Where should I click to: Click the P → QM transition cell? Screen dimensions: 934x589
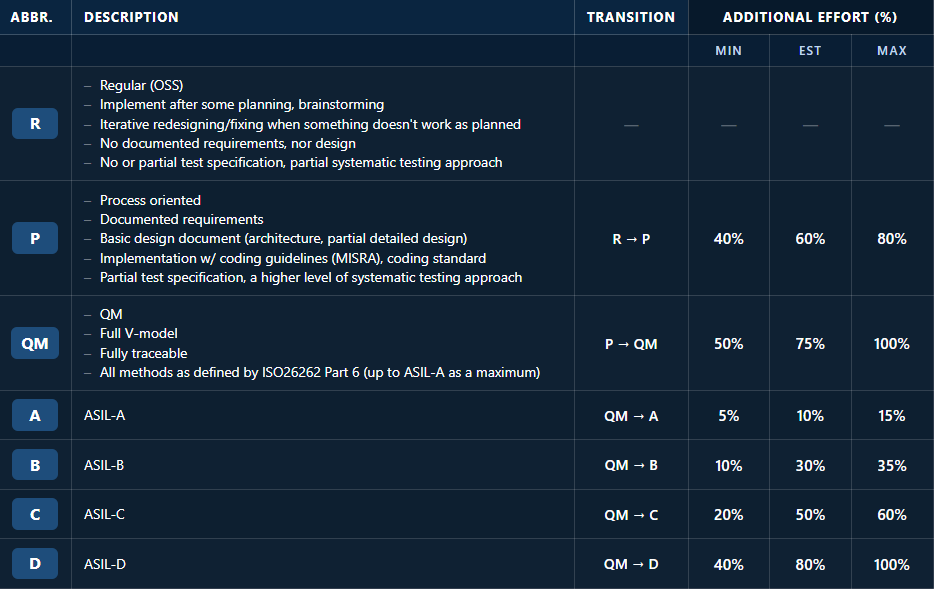(631, 344)
